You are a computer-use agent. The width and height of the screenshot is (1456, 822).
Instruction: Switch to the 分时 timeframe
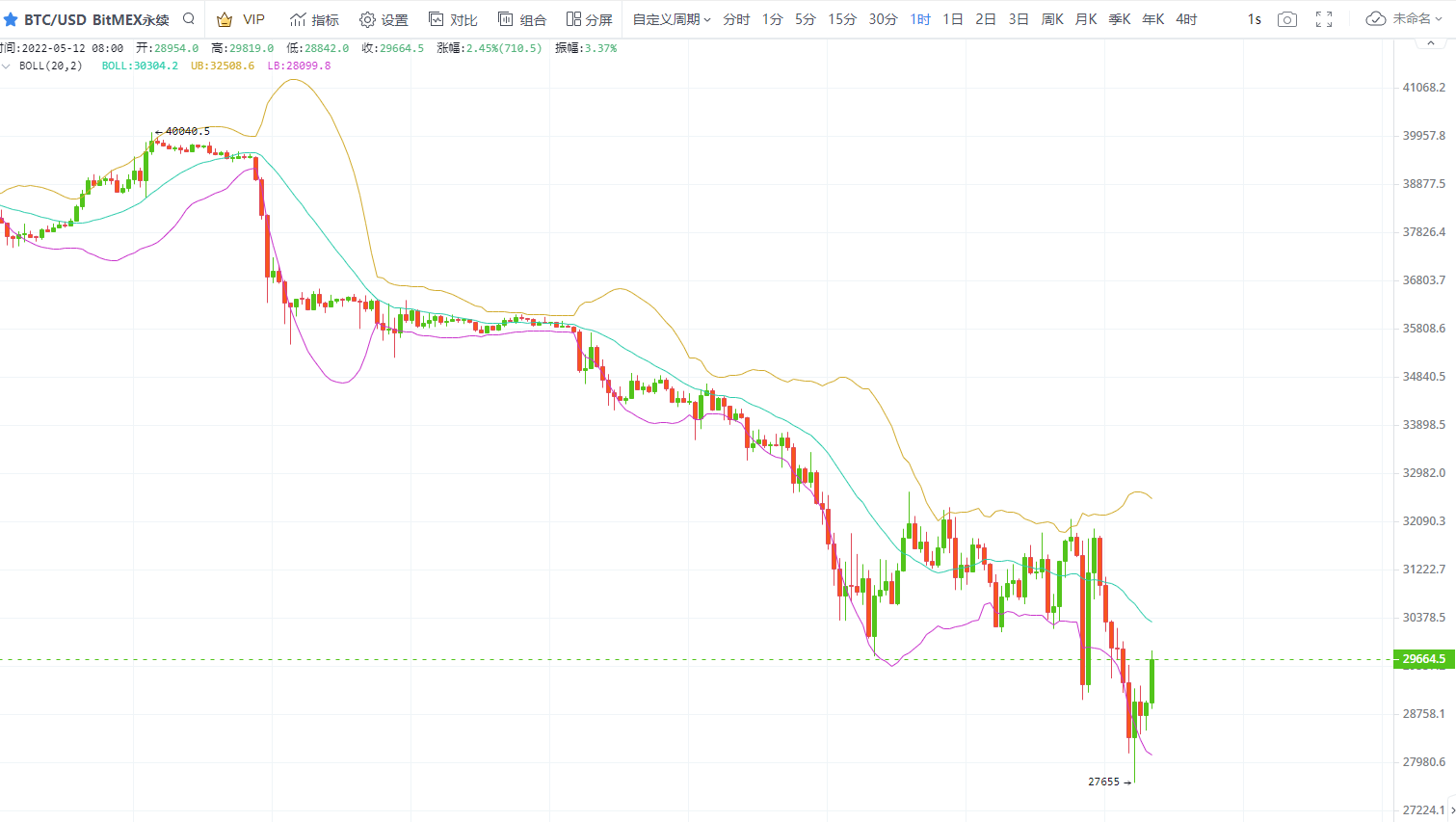[x=736, y=19]
